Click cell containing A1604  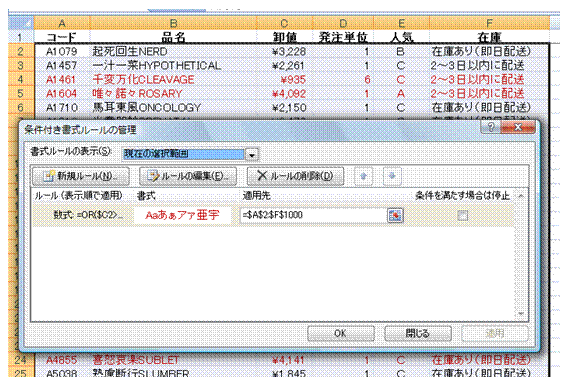pyautogui.click(x=62, y=94)
